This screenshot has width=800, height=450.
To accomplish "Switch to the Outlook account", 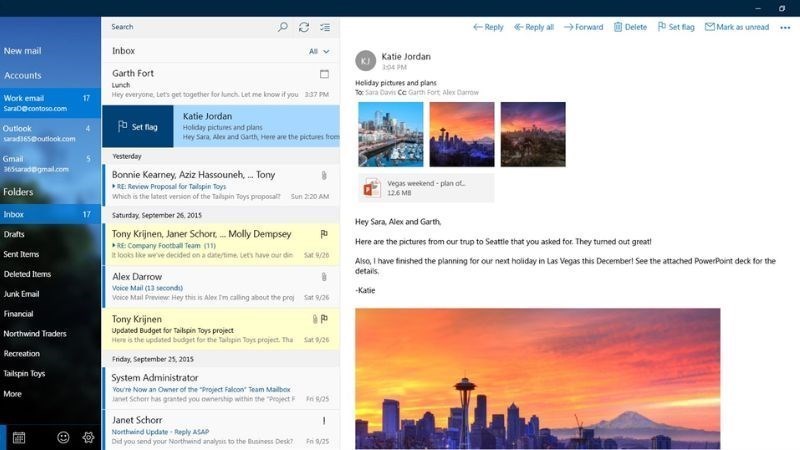I will (51, 133).
